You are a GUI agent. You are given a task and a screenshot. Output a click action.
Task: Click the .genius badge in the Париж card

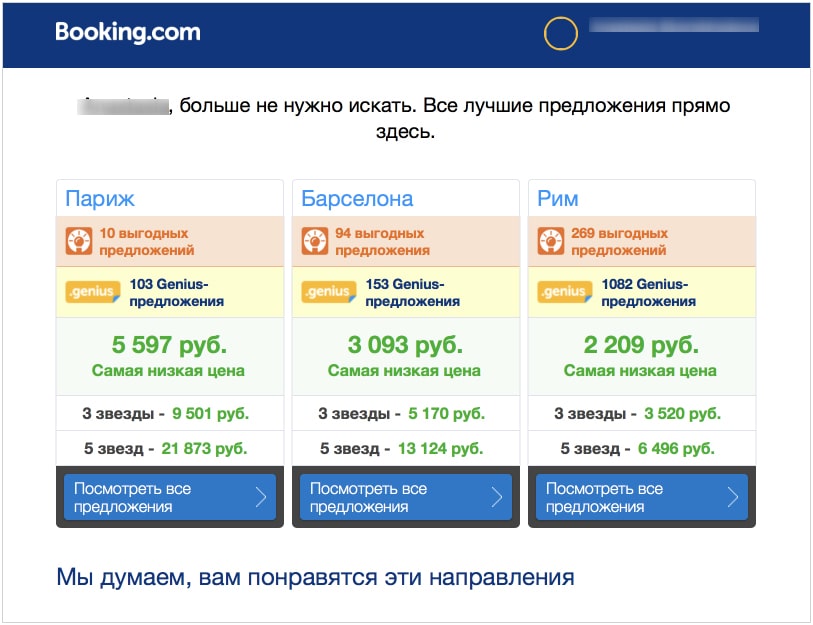click(93, 291)
